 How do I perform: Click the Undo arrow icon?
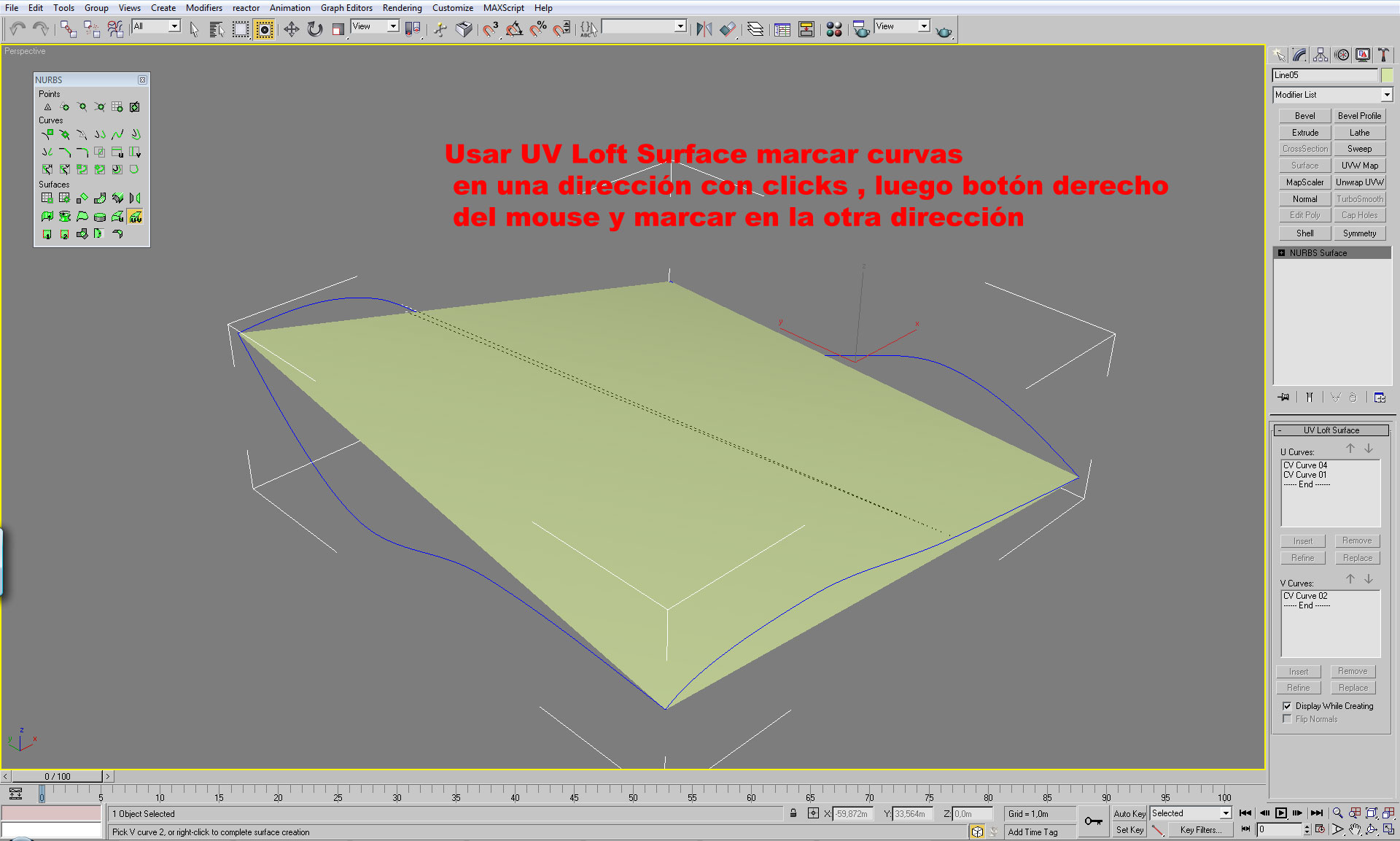17,29
